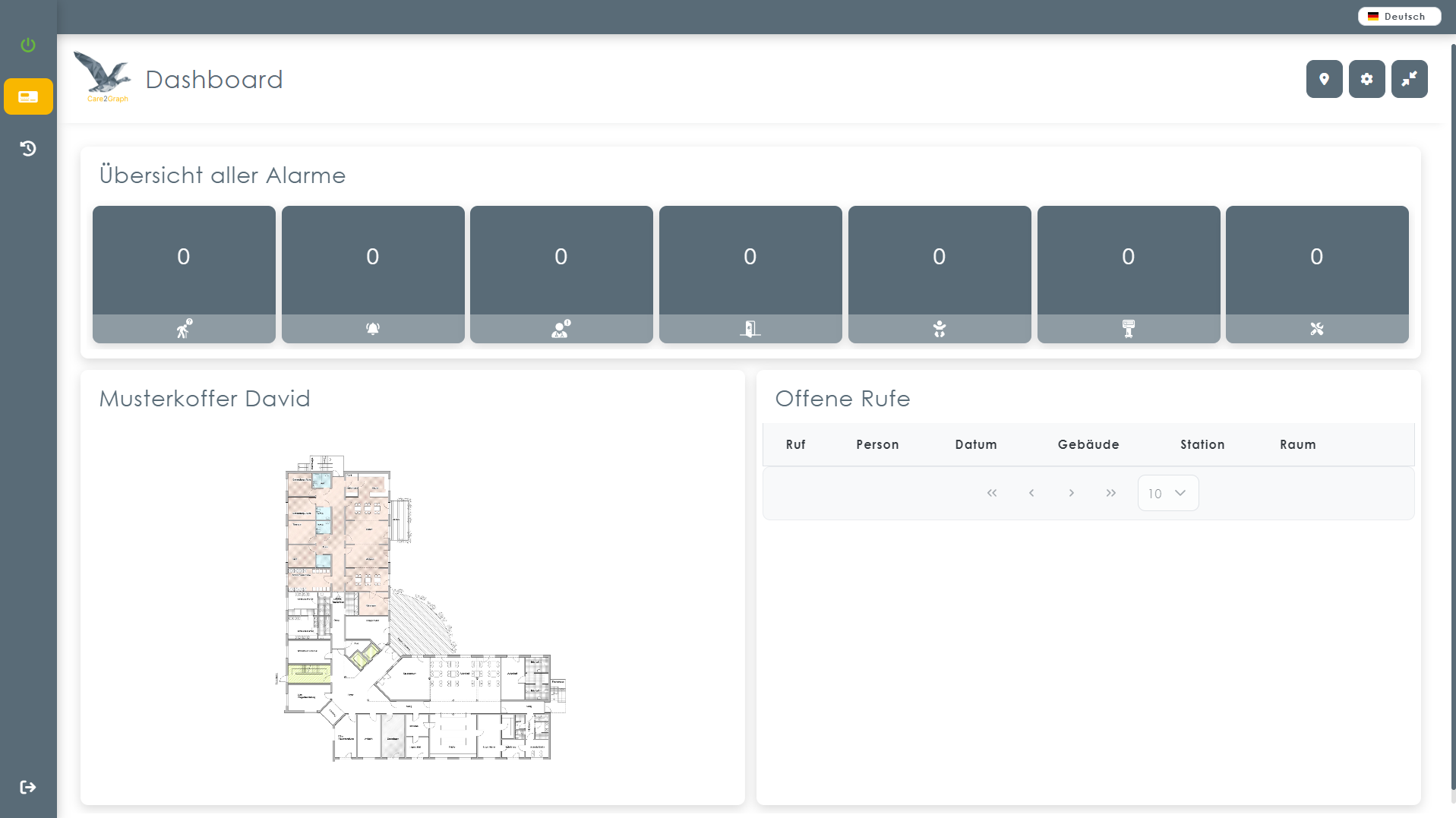The height and width of the screenshot is (818, 1456).
Task: Select the door exit alarm tile
Action: coord(750,274)
